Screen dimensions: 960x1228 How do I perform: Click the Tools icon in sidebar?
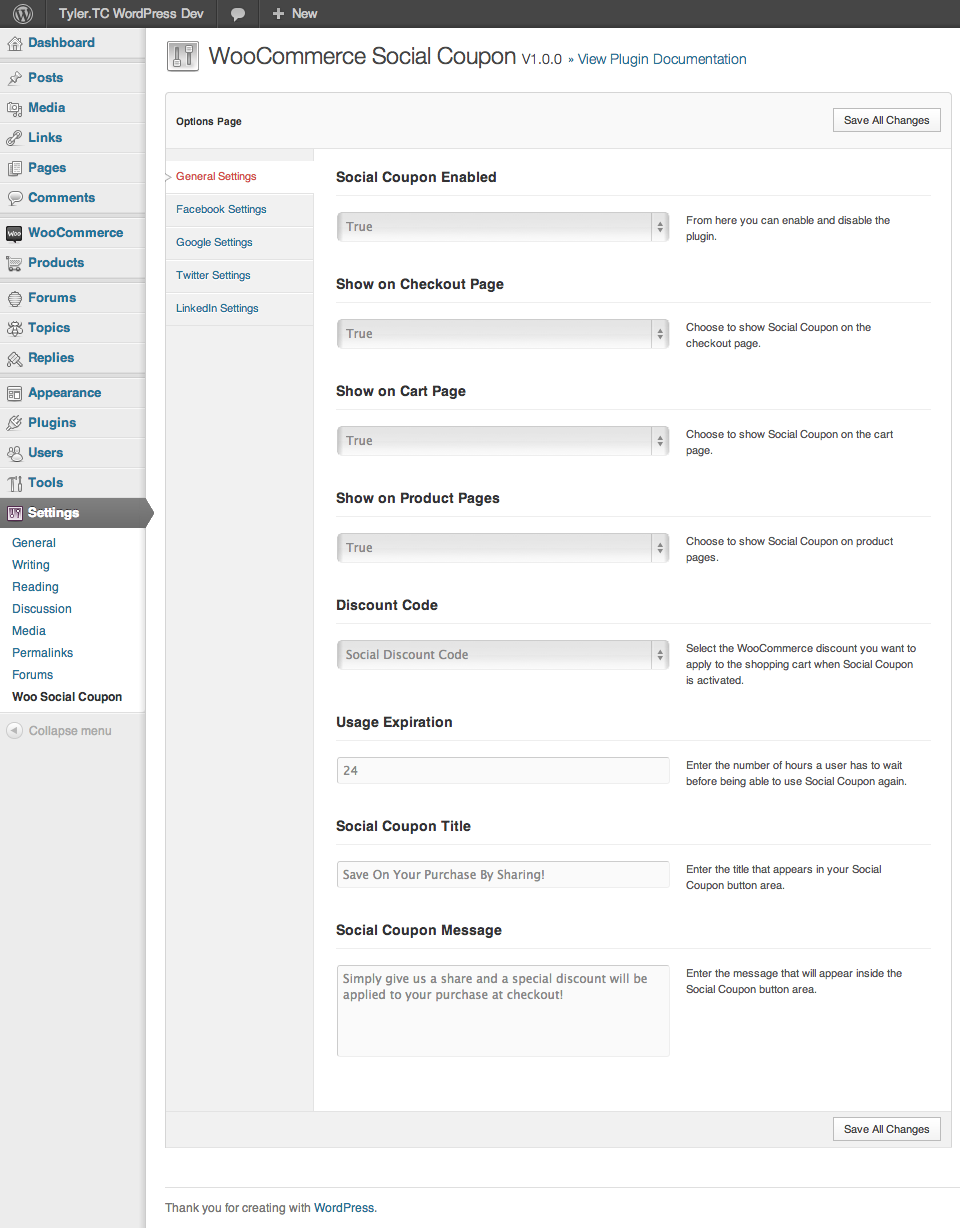pyautogui.click(x=15, y=483)
